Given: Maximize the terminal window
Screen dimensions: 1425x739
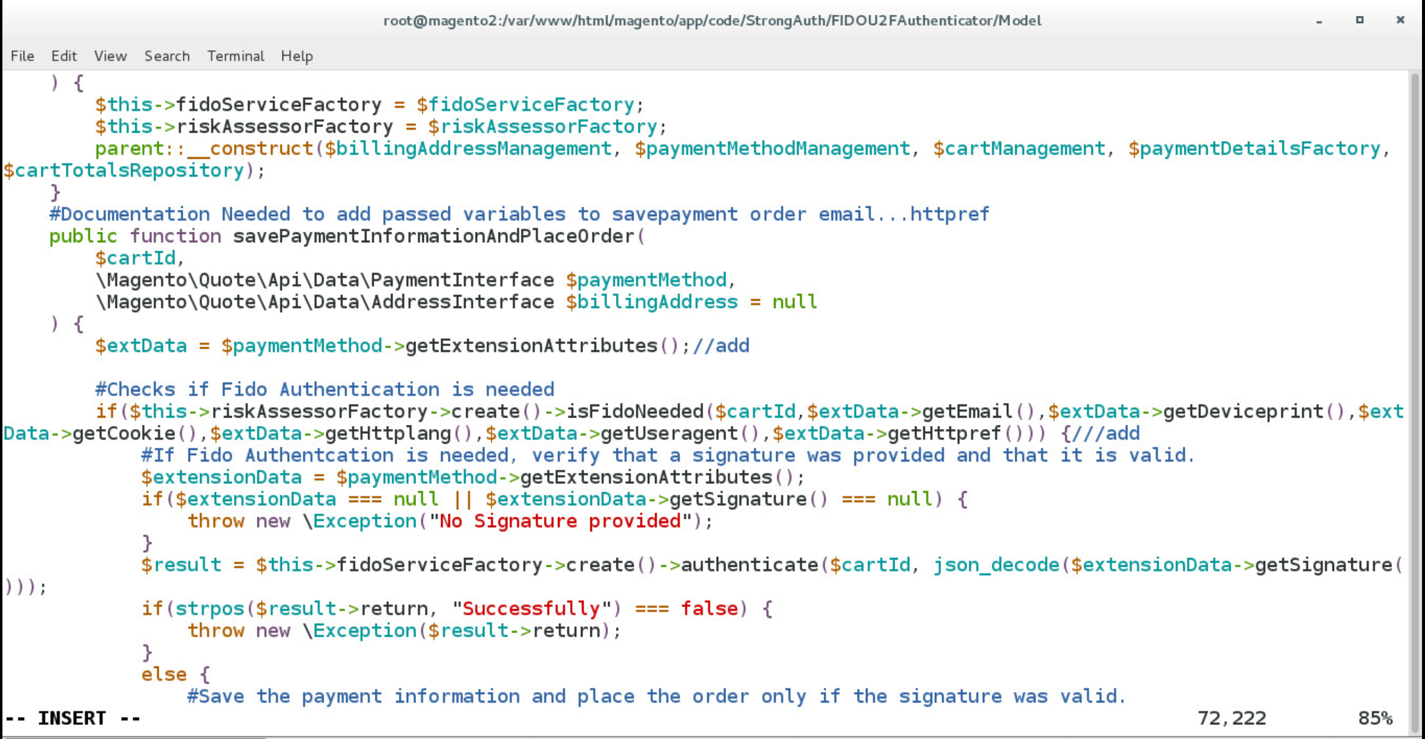Looking at the screenshot, I should pyautogui.click(x=1360, y=20).
